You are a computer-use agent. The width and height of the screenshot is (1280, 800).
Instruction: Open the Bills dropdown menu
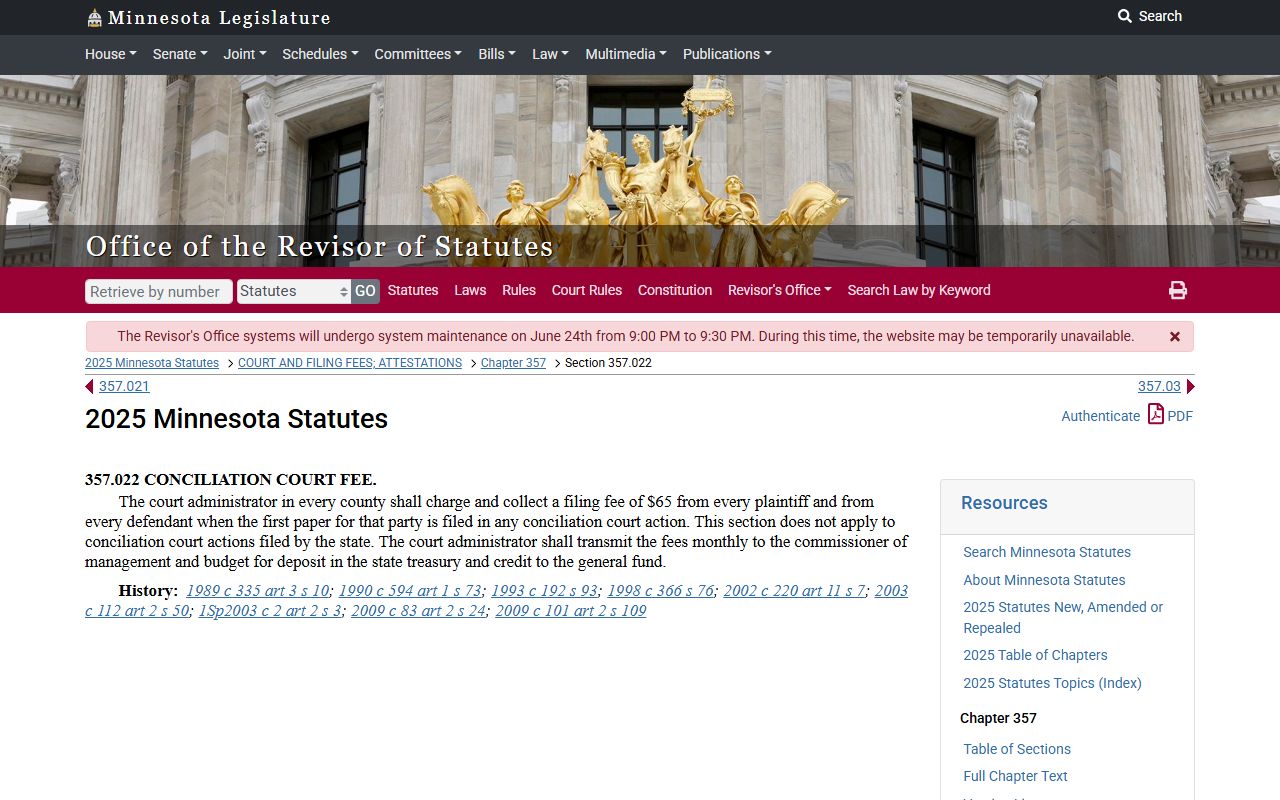pyautogui.click(x=497, y=54)
